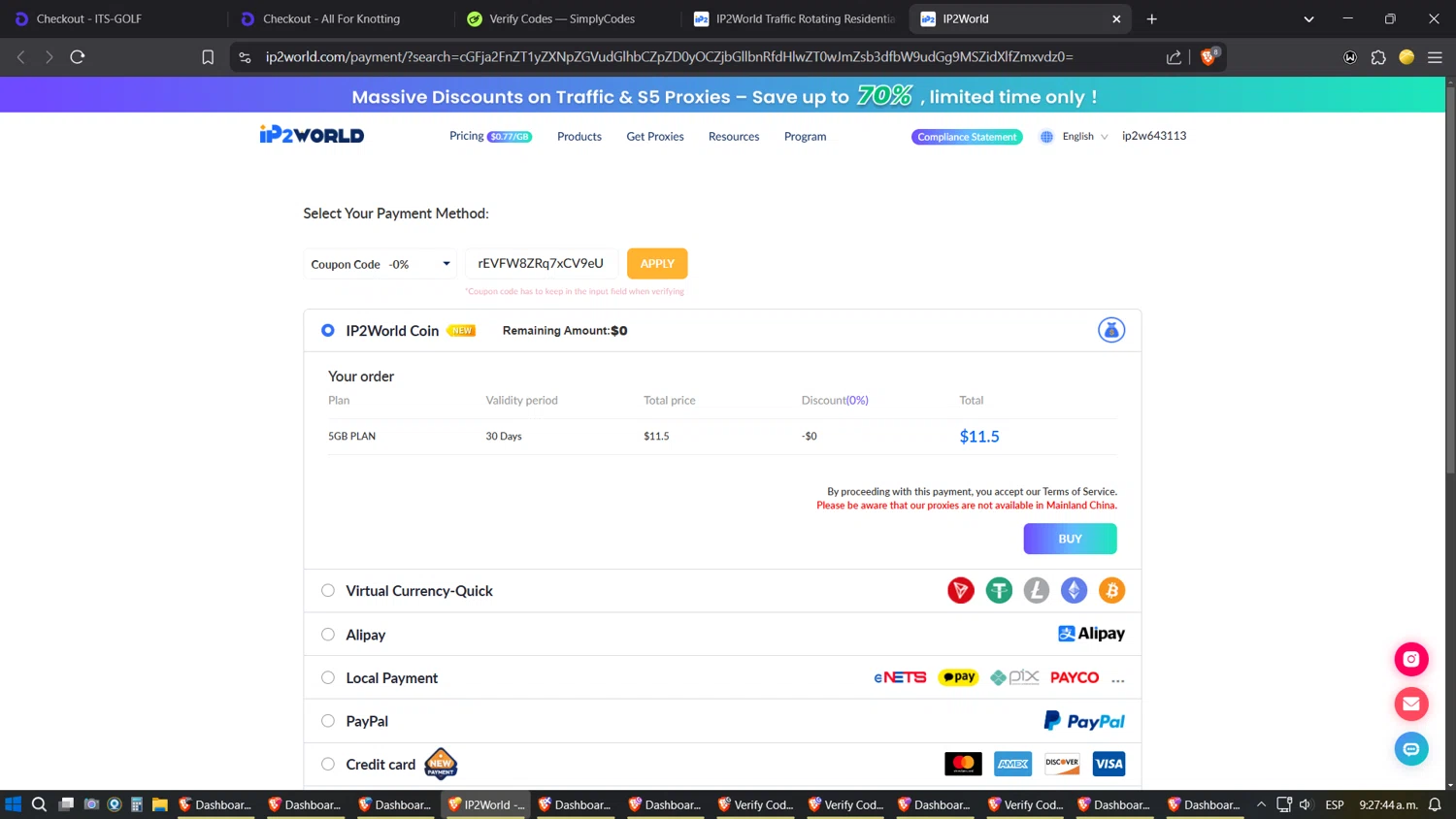Image resolution: width=1456 pixels, height=819 pixels.
Task: Click the eNETS payment logo
Action: click(900, 677)
